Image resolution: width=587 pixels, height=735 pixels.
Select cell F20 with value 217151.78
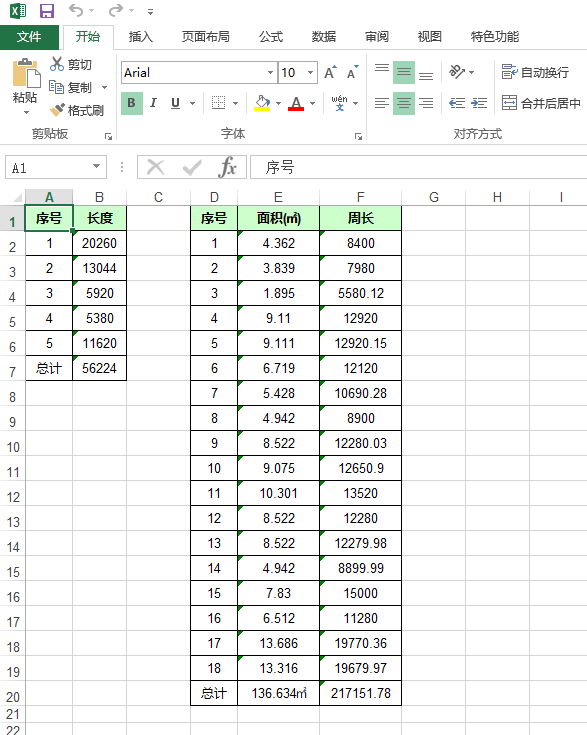[361, 693]
